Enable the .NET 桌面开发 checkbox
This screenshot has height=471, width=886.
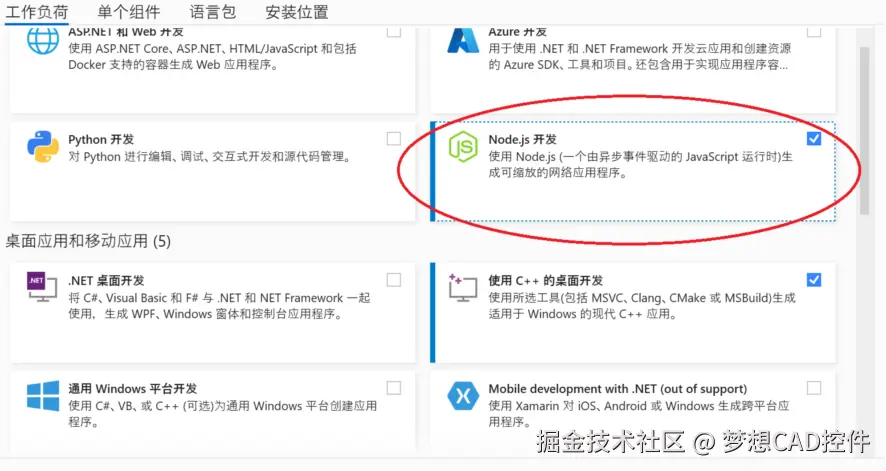click(x=394, y=280)
